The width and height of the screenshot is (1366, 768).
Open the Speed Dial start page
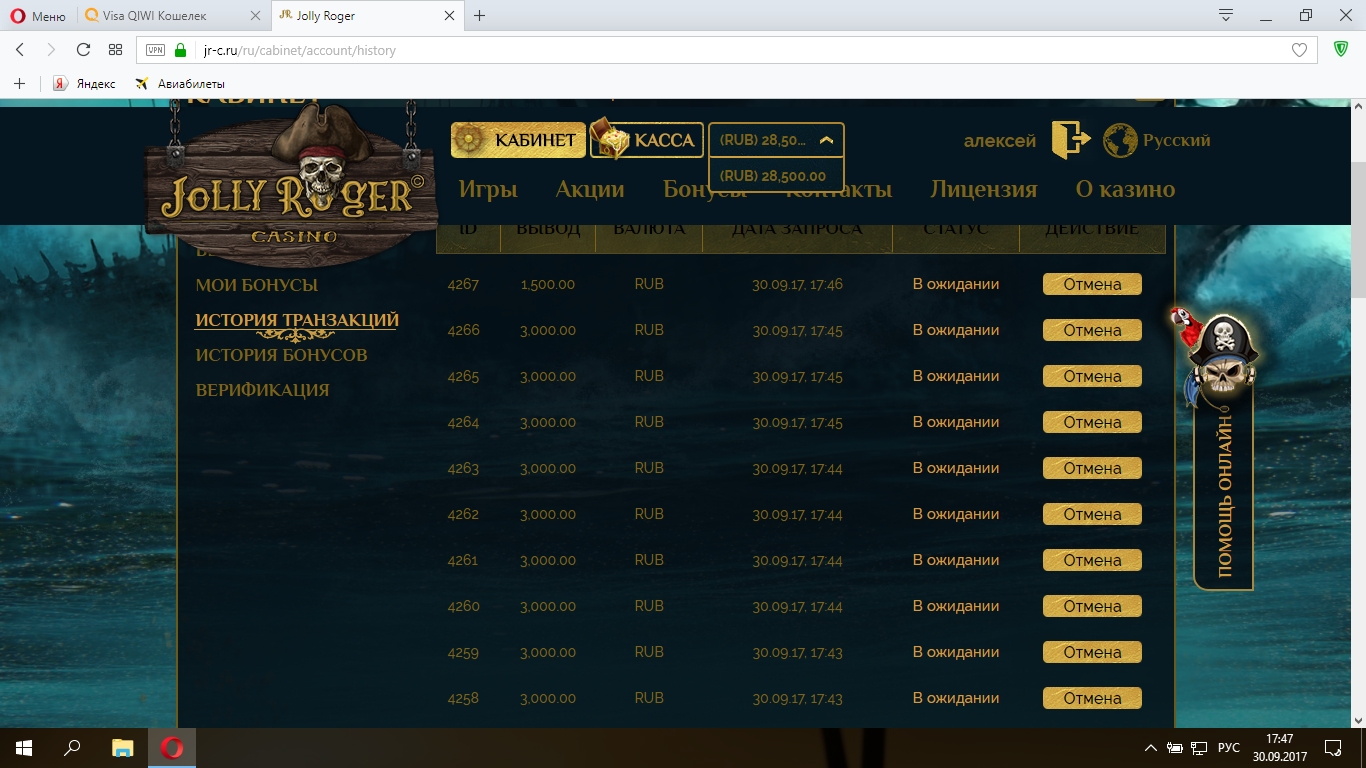click(x=115, y=50)
